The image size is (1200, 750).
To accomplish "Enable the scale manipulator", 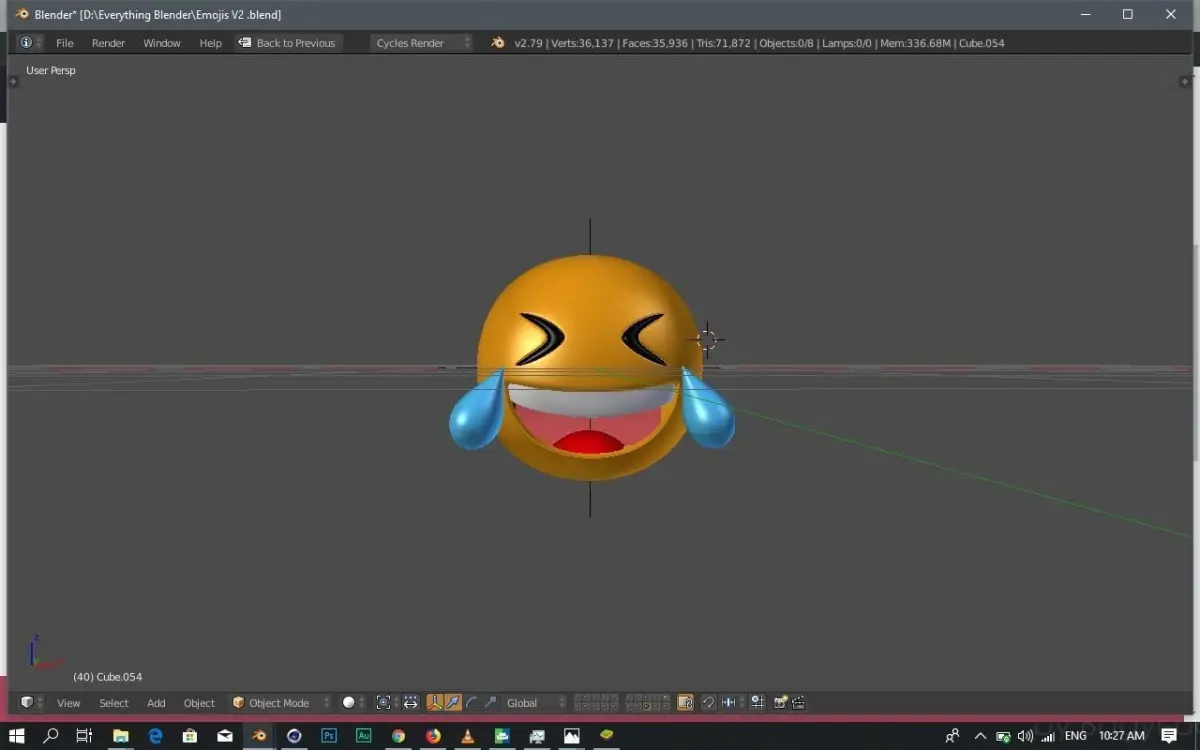I will click(x=490, y=703).
